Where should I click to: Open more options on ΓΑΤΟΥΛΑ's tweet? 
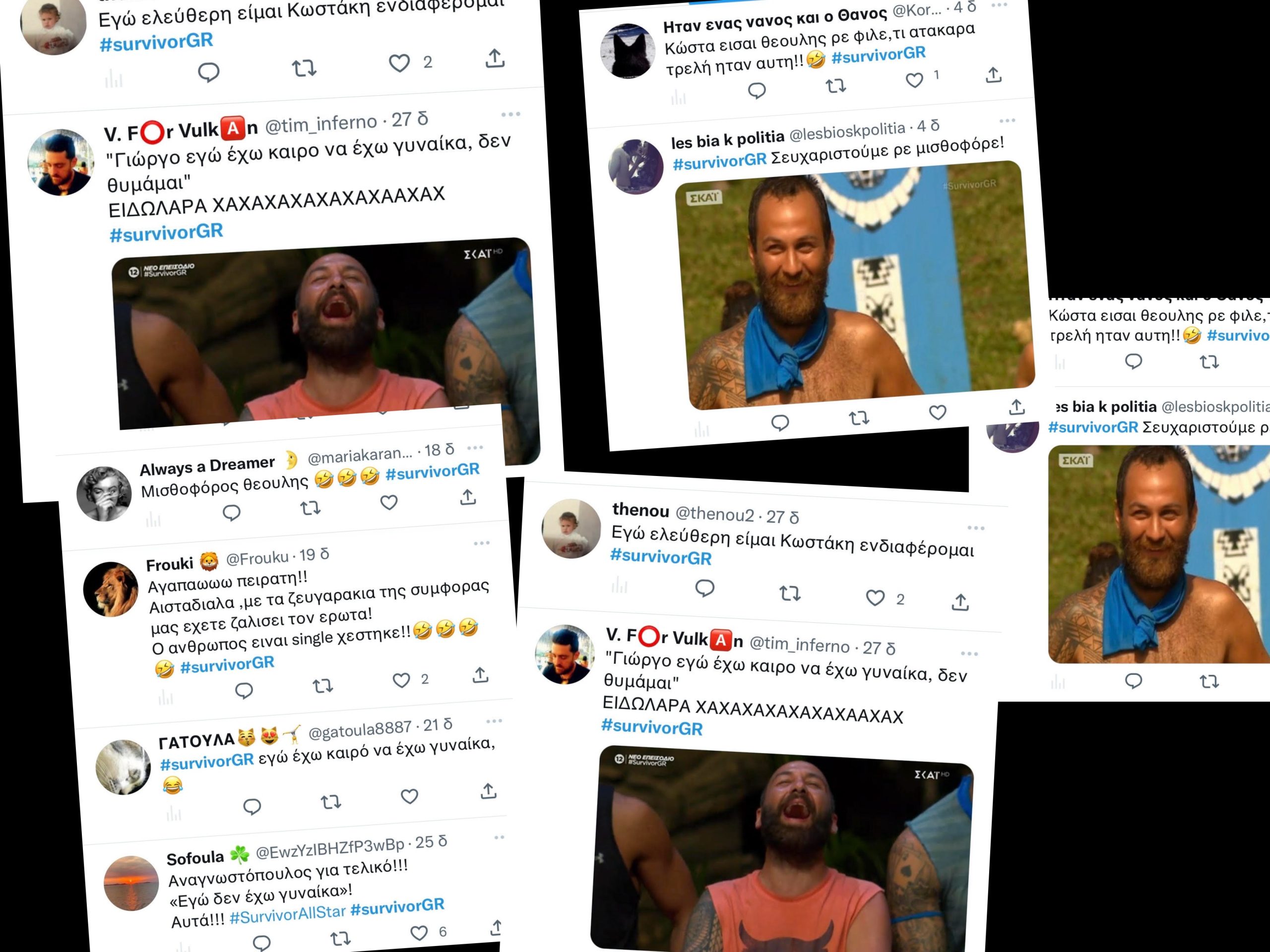coord(494,721)
